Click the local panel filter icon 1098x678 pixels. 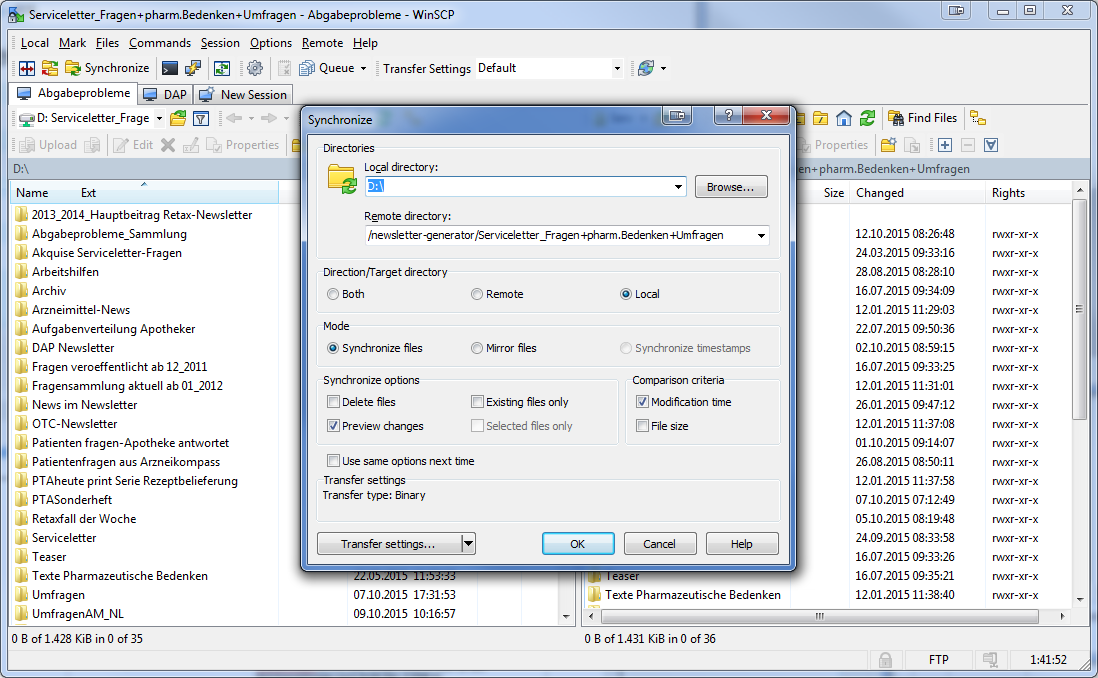pos(200,118)
